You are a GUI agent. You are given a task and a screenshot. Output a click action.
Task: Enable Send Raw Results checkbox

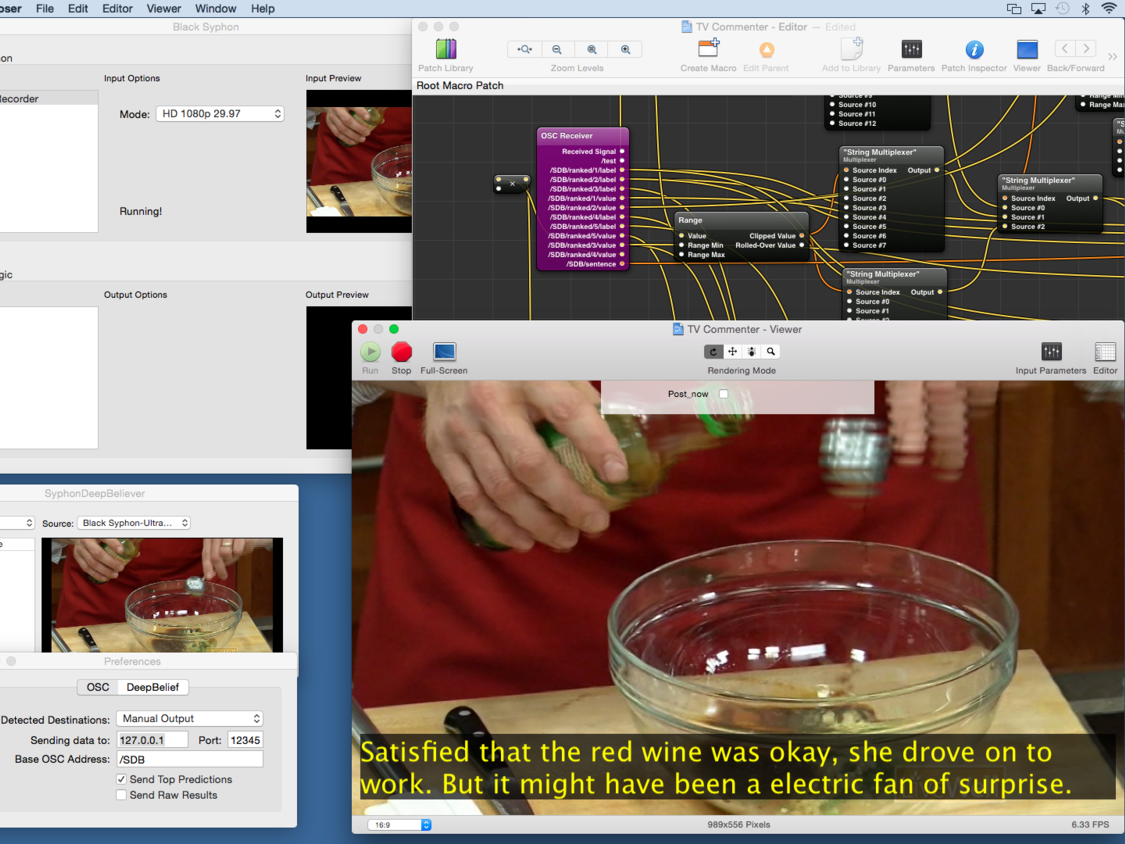click(121, 795)
